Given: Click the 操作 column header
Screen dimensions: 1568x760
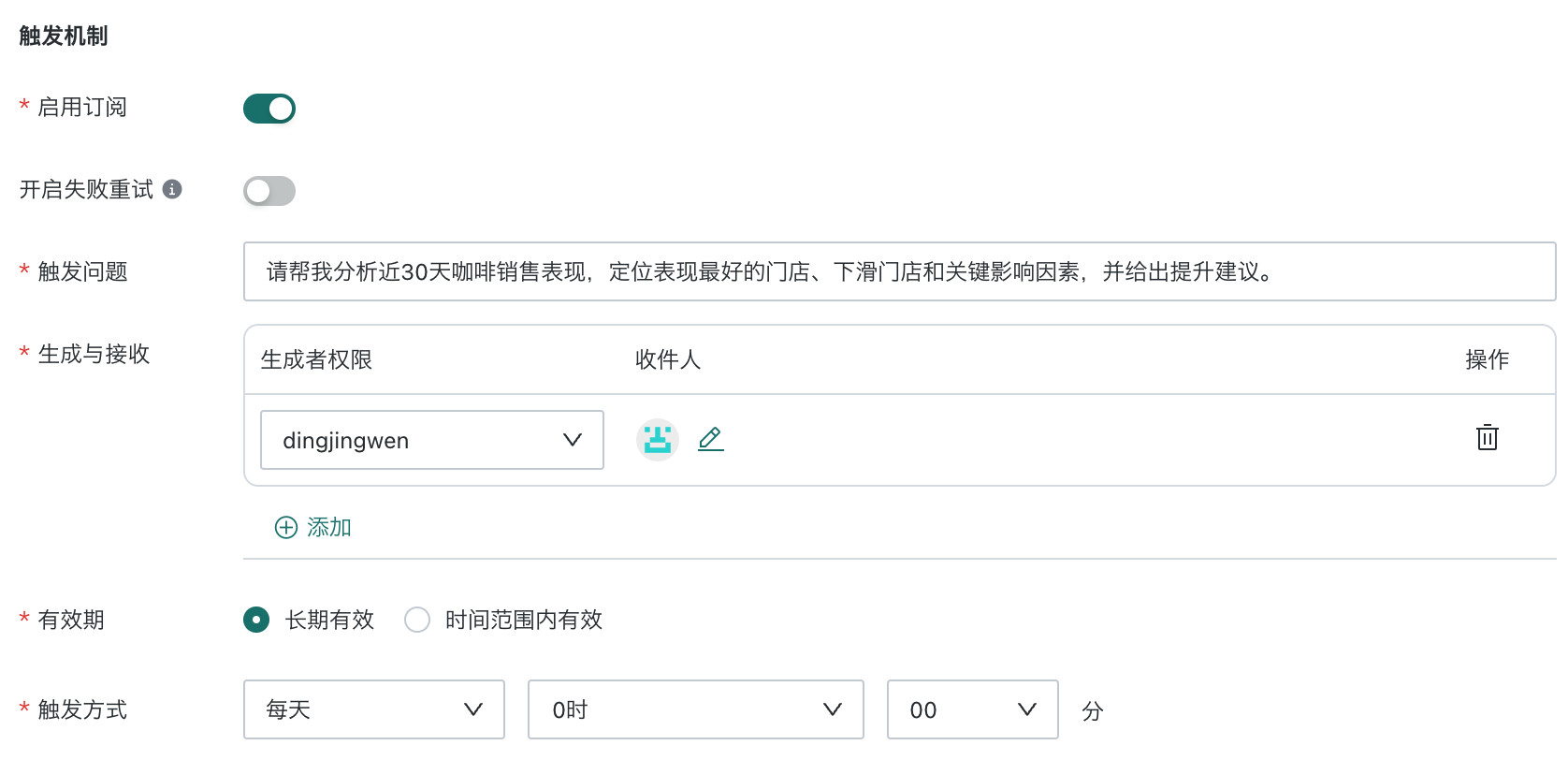Looking at the screenshot, I should (x=1488, y=359).
